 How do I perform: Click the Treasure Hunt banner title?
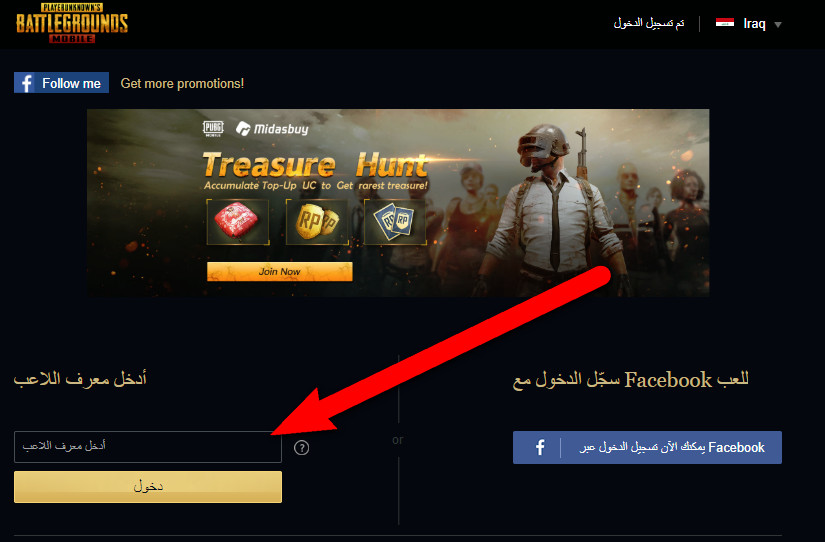(x=315, y=165)
